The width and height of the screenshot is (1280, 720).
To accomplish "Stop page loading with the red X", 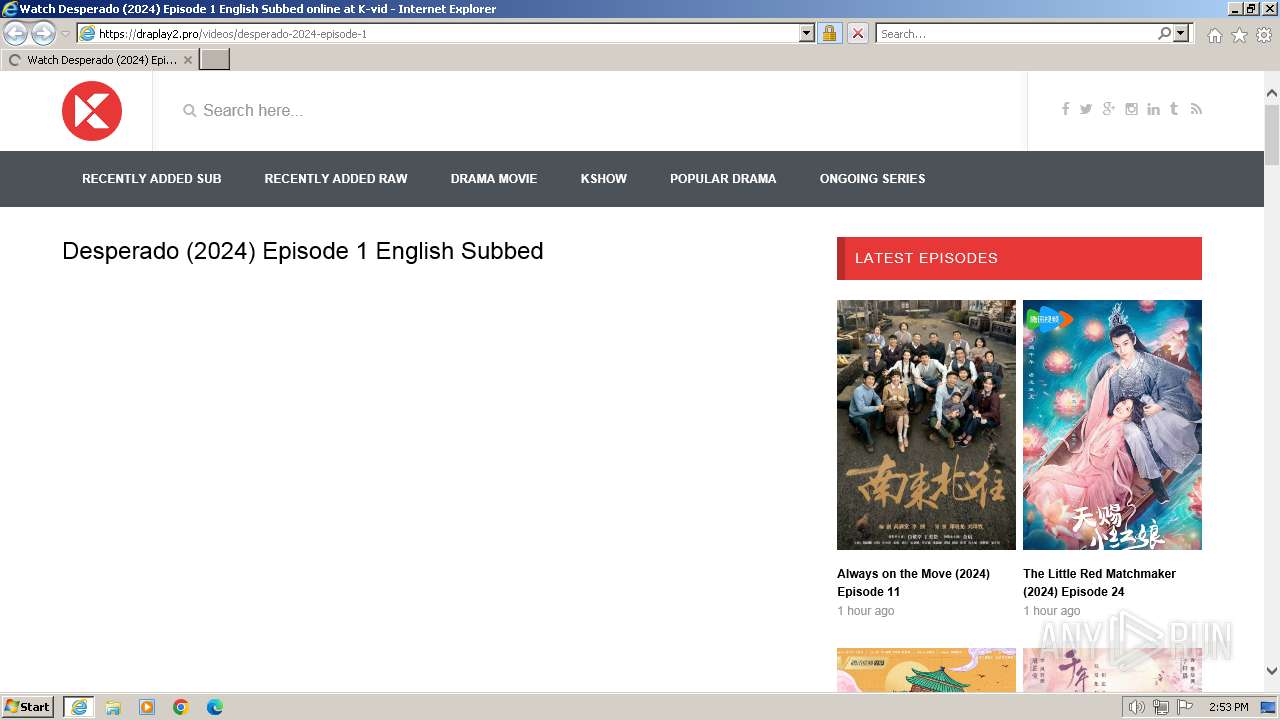I will coord(857,34).
